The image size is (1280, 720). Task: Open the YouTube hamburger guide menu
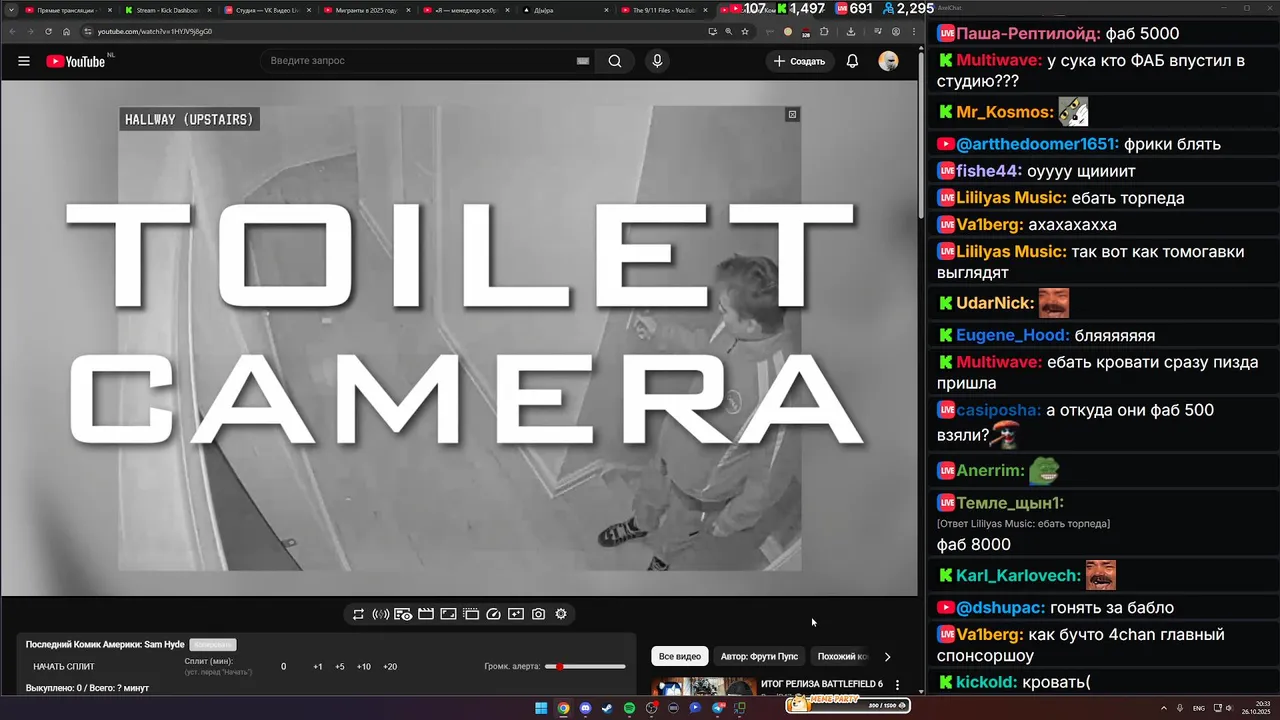24,61
